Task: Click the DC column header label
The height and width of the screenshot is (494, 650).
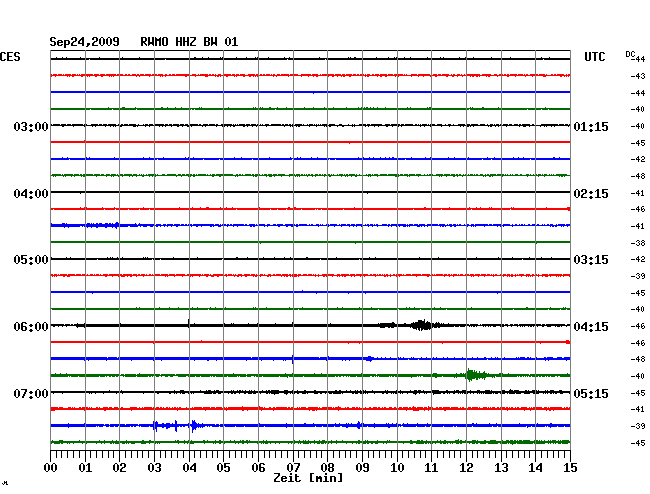Action: [630, 54]
